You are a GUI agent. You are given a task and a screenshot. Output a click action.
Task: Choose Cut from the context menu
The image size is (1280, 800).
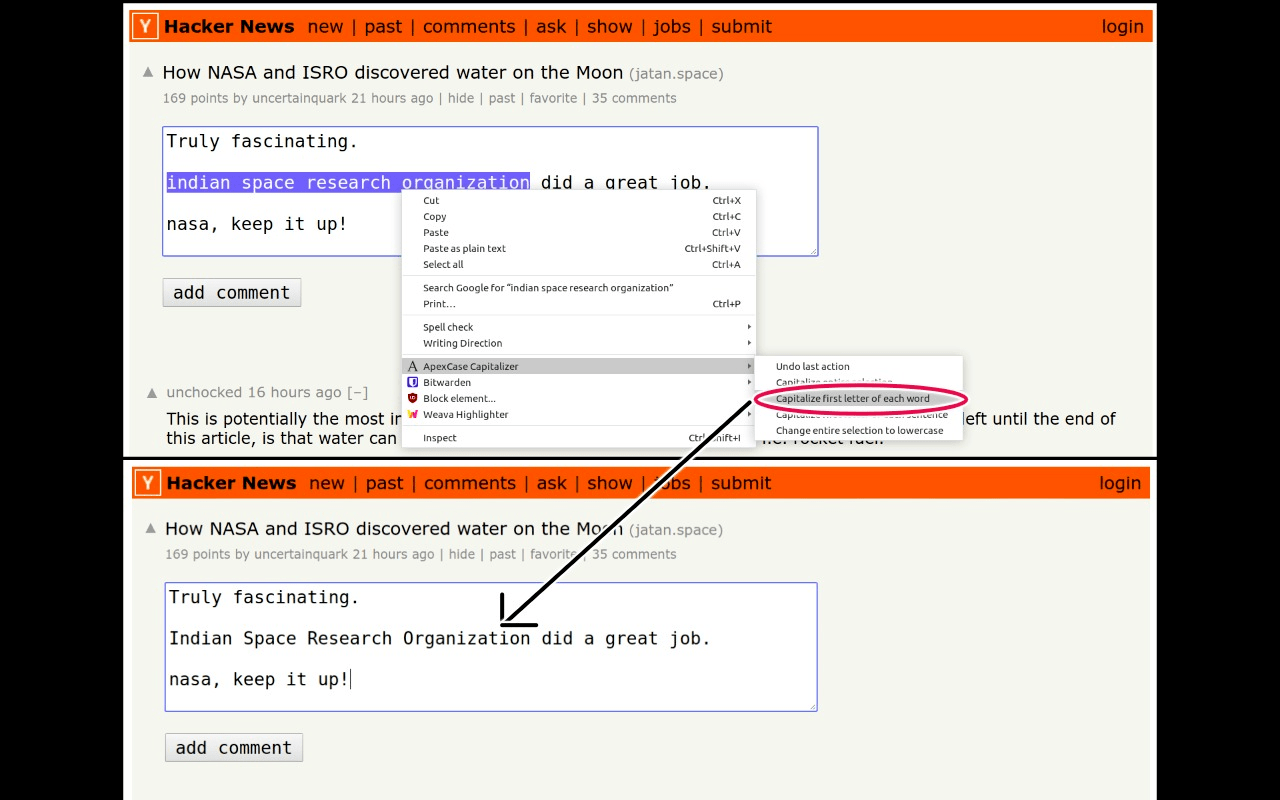579,200
